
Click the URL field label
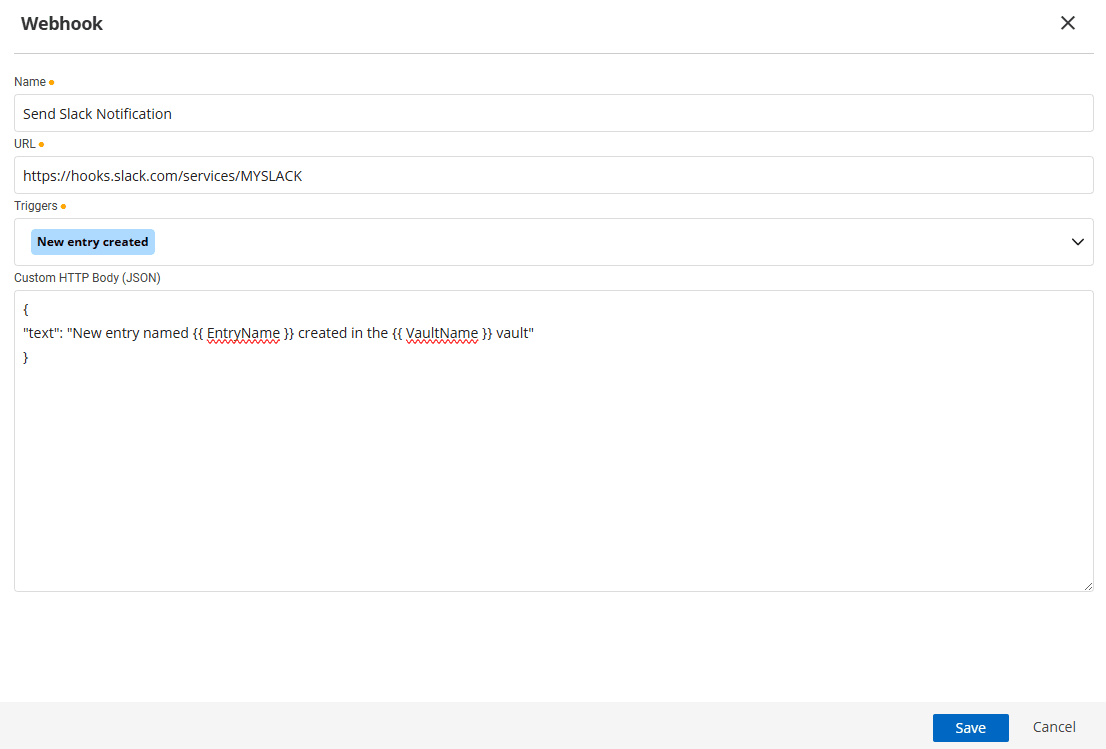pyautogui.click(x=24, y=144)
